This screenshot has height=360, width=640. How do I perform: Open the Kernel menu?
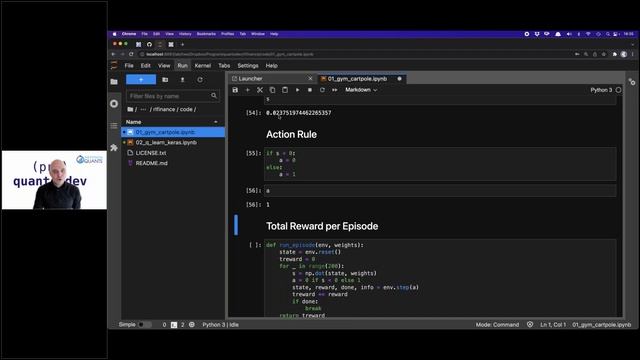(x=203, y=65)
